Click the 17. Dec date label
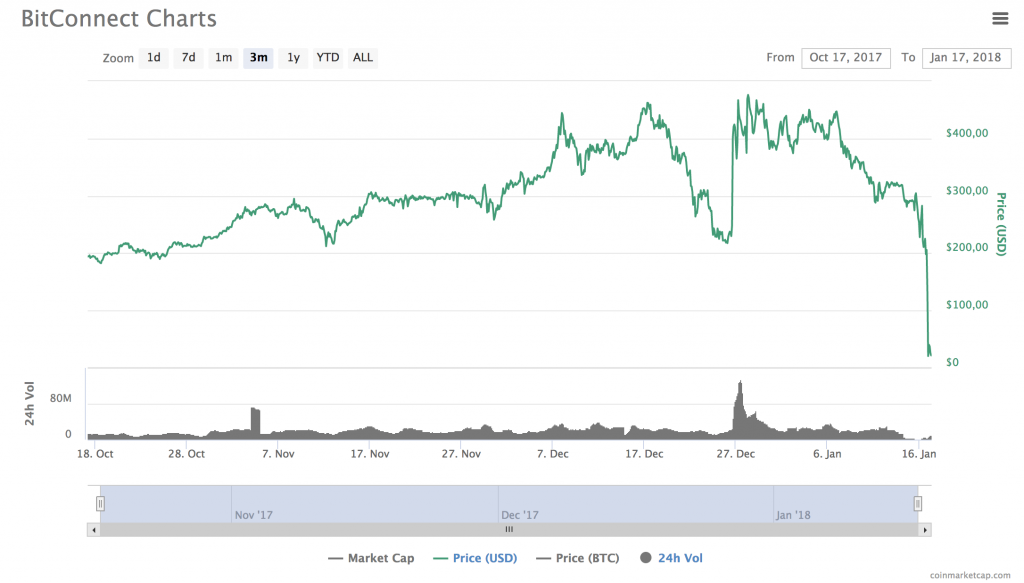Screen dimensions: 1024x583 tap(644, 454)
